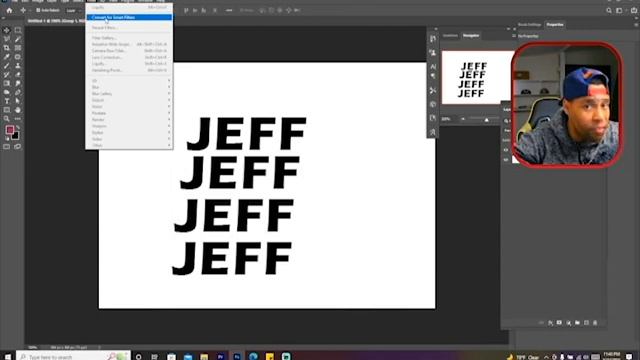
Task: Click the add layer mask icon
Action: [x=559, y=323]
